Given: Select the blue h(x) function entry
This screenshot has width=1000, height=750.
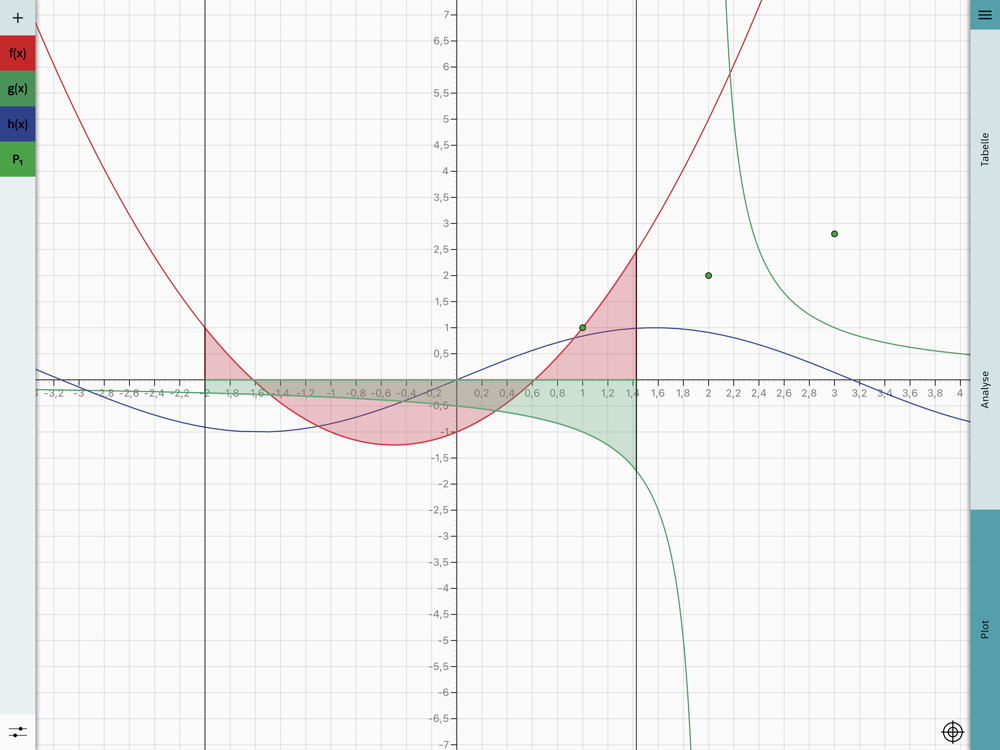Looking at the screenshot, I should tap(17, 124).
